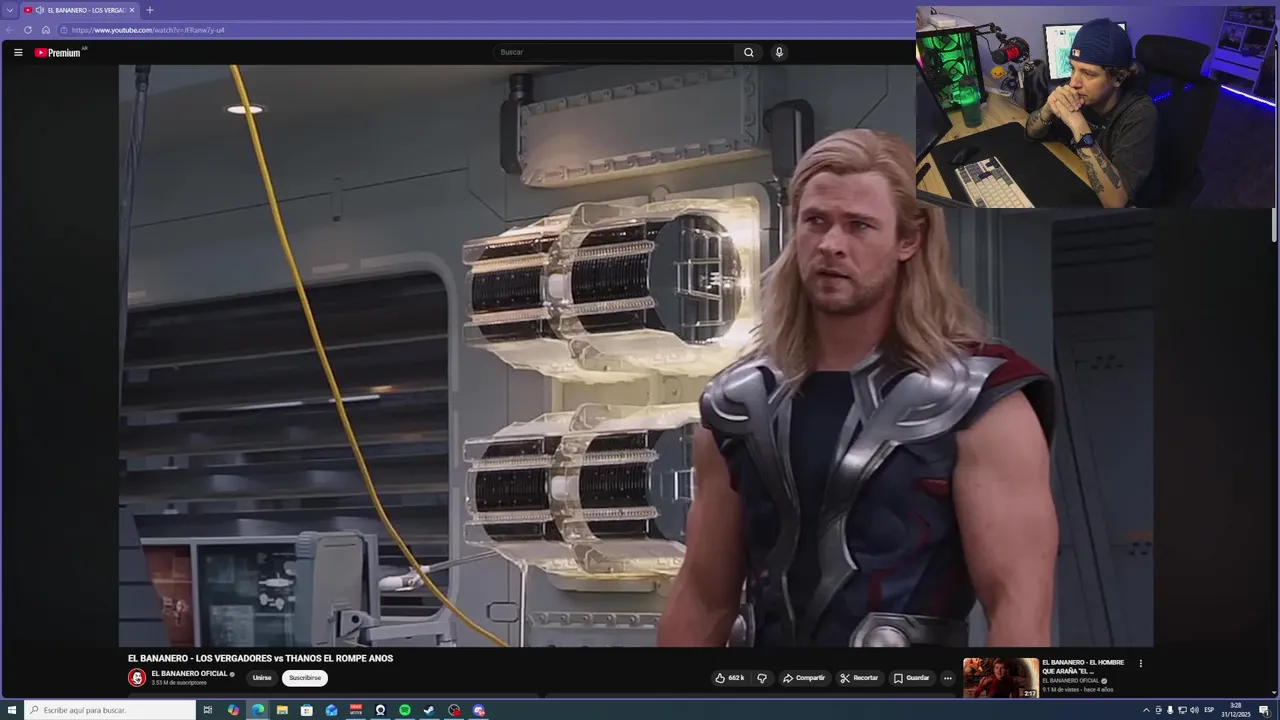The image size is (1280, 720).
Task: Switch ESP keyboard language indicator
Action: click(x=1209, y=710)
